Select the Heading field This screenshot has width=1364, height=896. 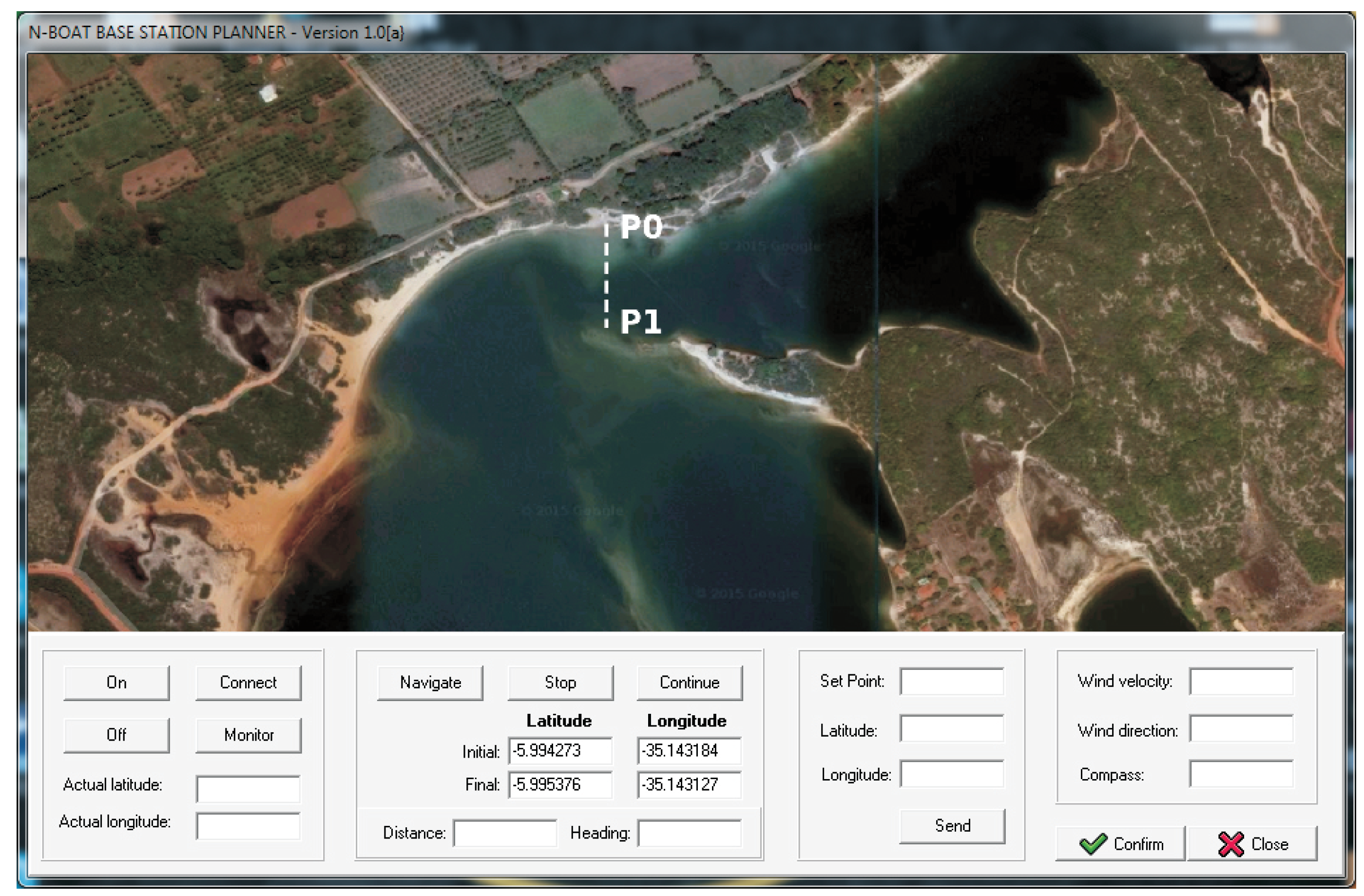coord(689,833)
